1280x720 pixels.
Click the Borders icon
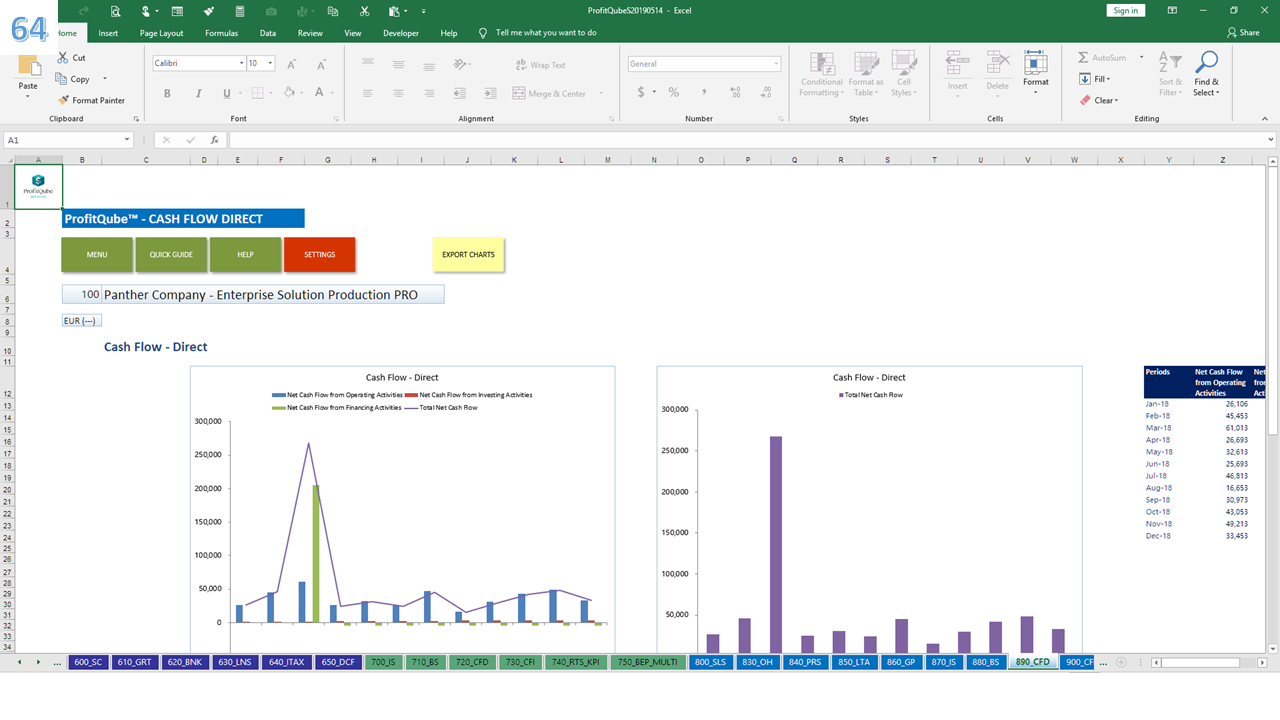click(257, 93)
